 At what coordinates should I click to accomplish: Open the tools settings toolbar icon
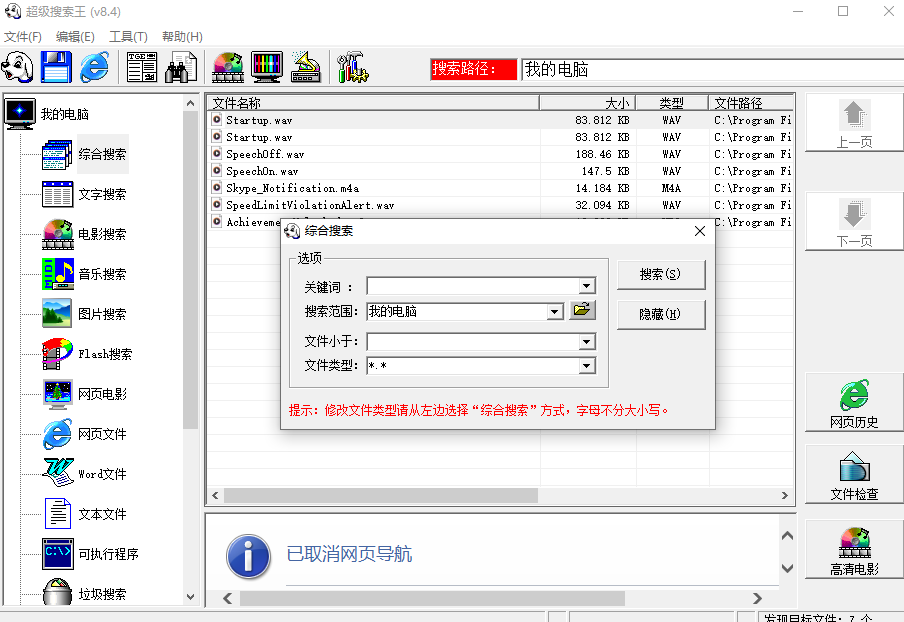click(x=352, y=67)
